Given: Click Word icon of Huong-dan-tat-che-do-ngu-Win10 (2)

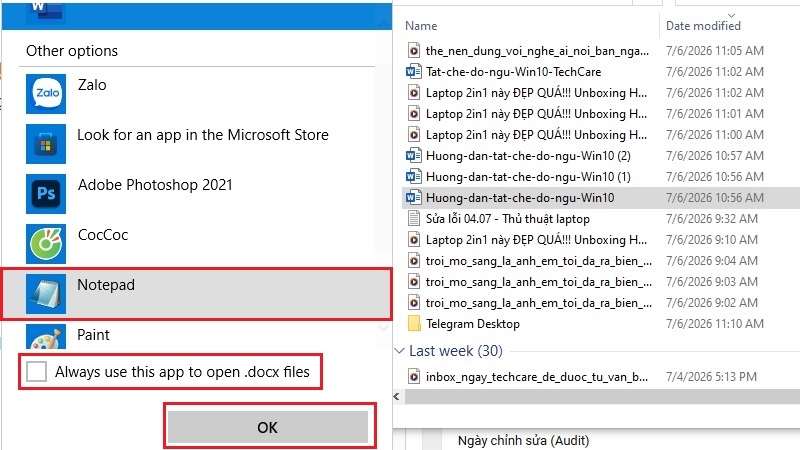Looking at the screenshot, I should tap(413, 155).
